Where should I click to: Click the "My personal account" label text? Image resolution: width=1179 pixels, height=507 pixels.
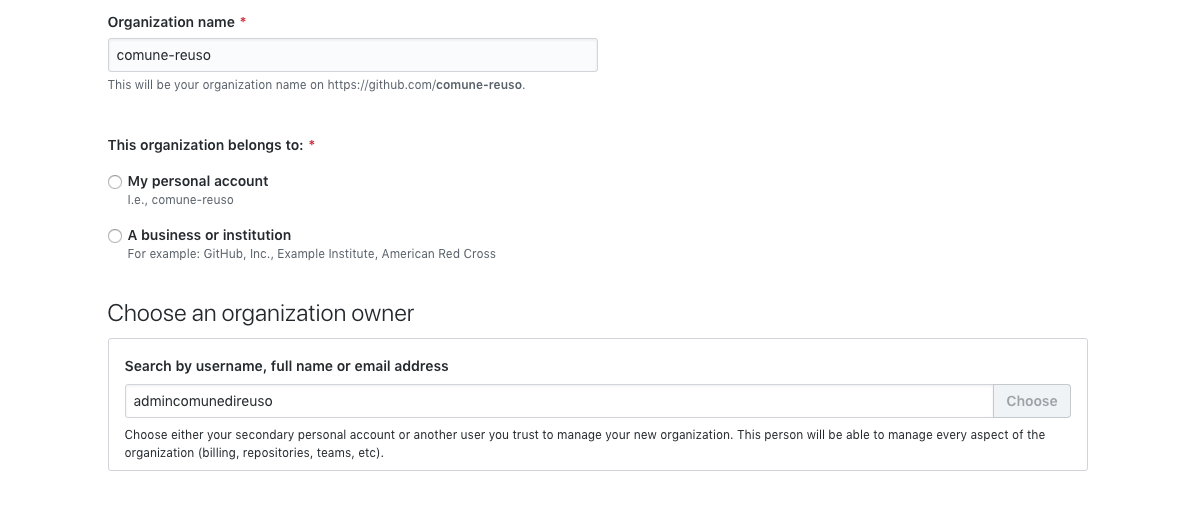[x=198, y=181]
